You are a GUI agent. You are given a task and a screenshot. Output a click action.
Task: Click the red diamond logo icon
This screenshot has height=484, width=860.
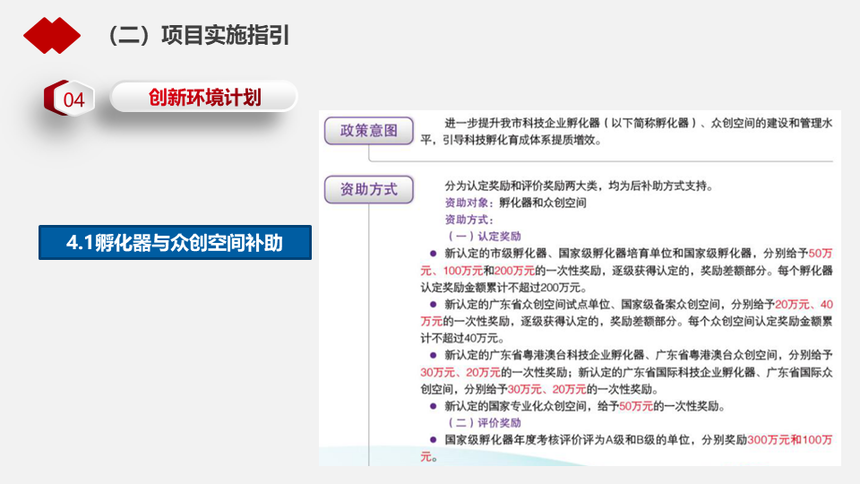[52, 36]
